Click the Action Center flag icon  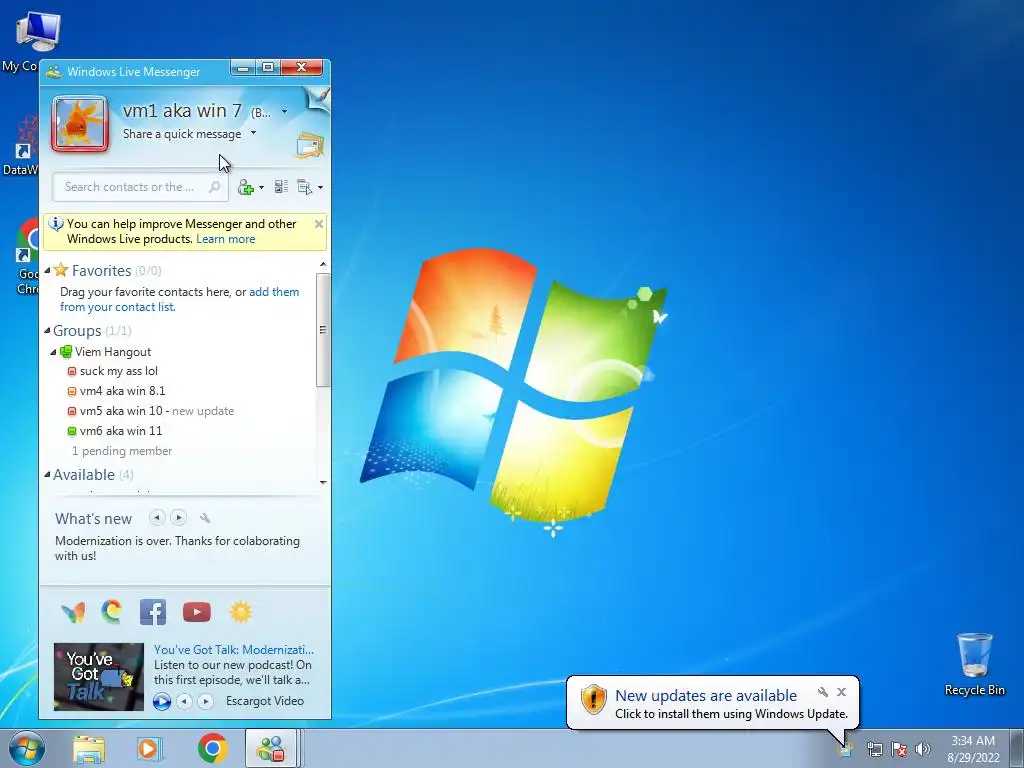point(899,749)
